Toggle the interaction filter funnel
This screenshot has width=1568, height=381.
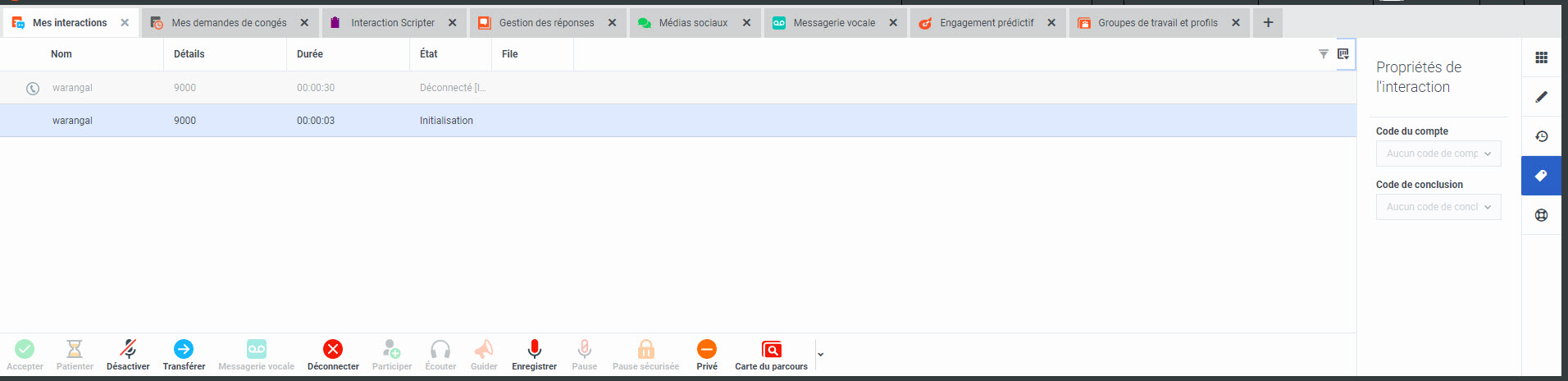(x=1323, y=54)
